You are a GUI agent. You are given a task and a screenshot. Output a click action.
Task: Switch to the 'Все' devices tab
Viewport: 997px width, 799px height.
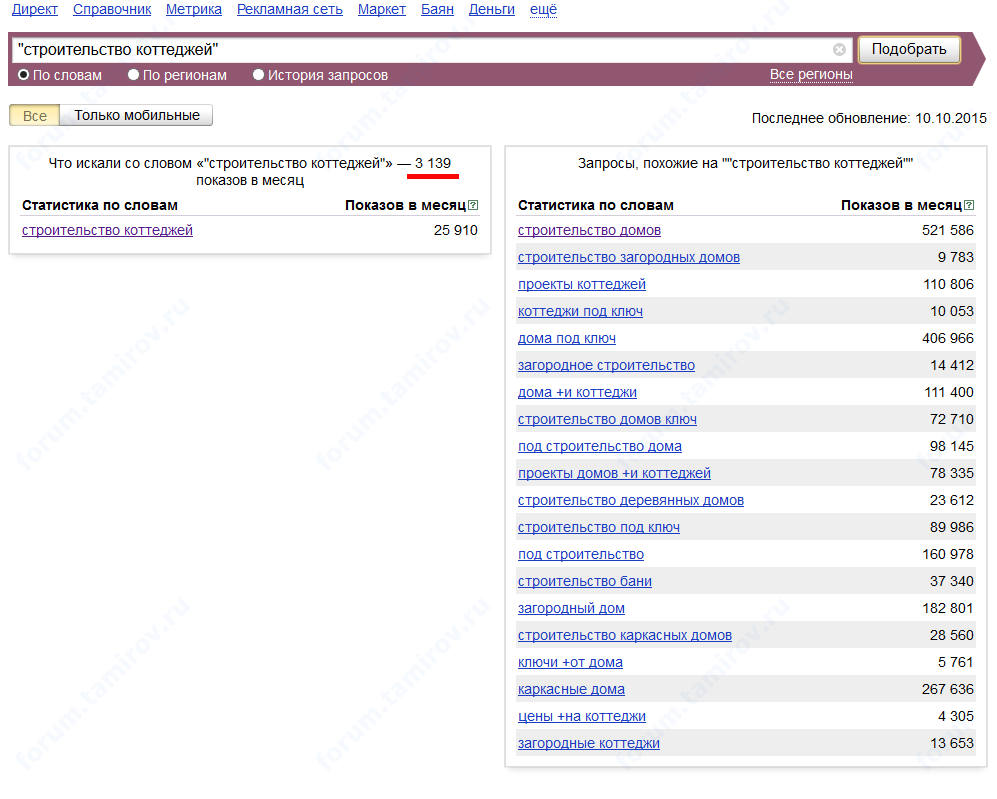point(34,116)
